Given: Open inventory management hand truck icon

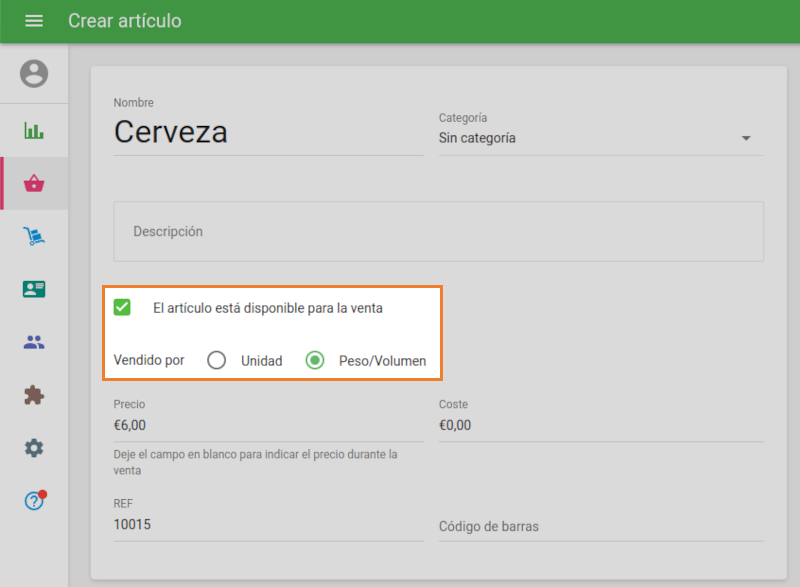Looking at the screenshot, I should (x=34, y=236).
